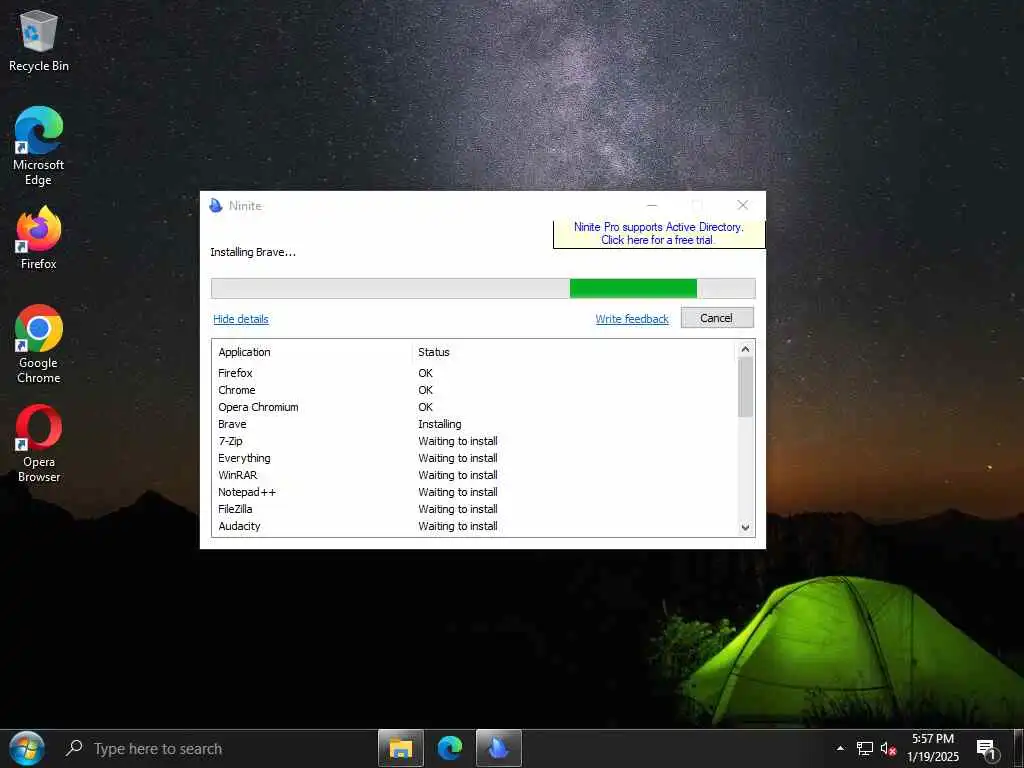Open the Write feedback link
Image resolution: width=1024 pixels, height=768 pixels.
pos(632,319)
